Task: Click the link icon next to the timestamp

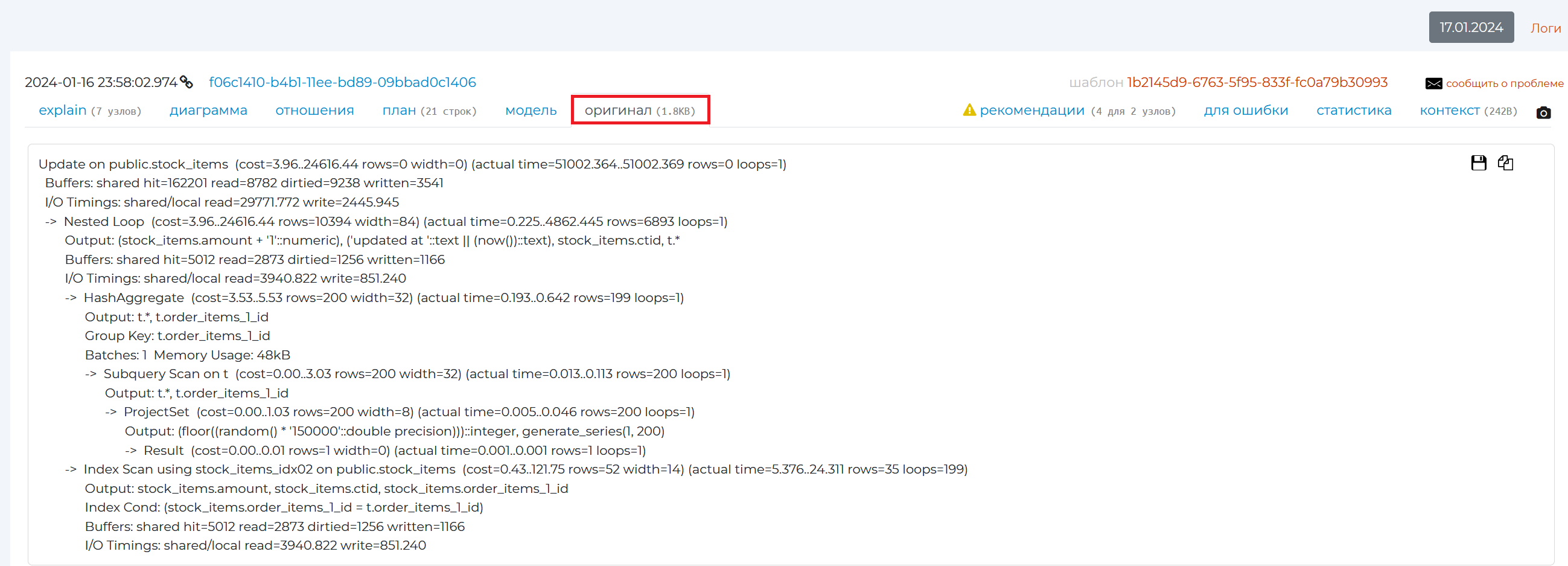Action: pyautogui.click(x=186, y=82)
